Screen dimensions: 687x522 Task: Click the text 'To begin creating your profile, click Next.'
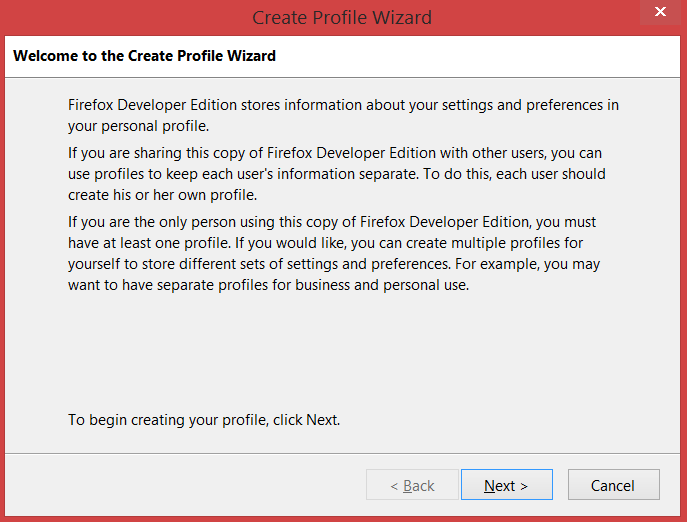[204, 420]
